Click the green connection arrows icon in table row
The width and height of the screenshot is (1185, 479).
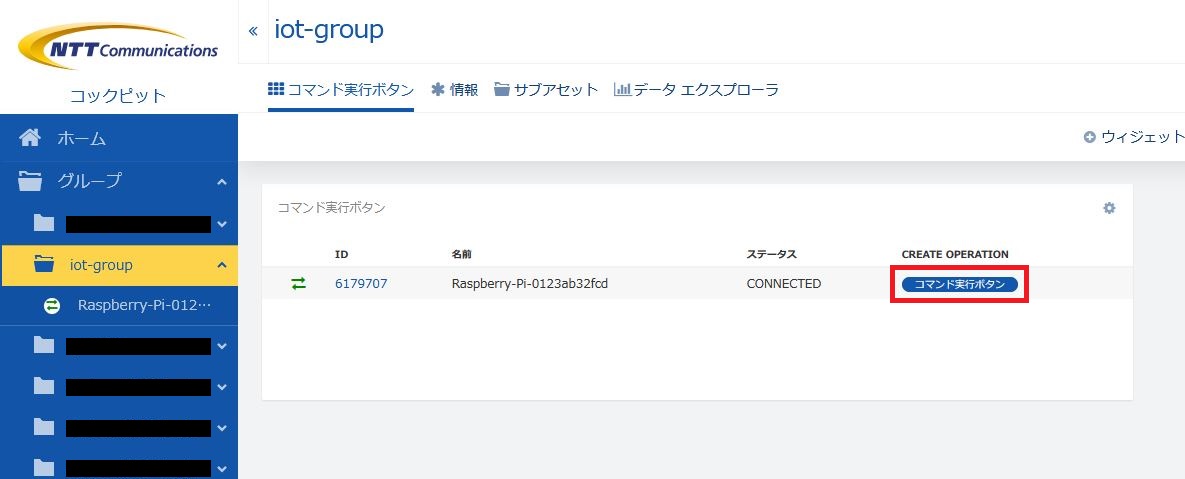coord(299,284)
